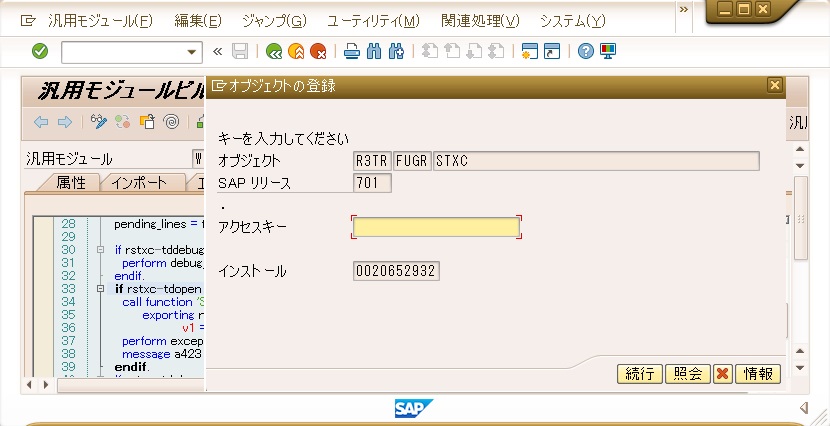
Task: Click the Find binoculars icon
Action: tap(374, 51)
